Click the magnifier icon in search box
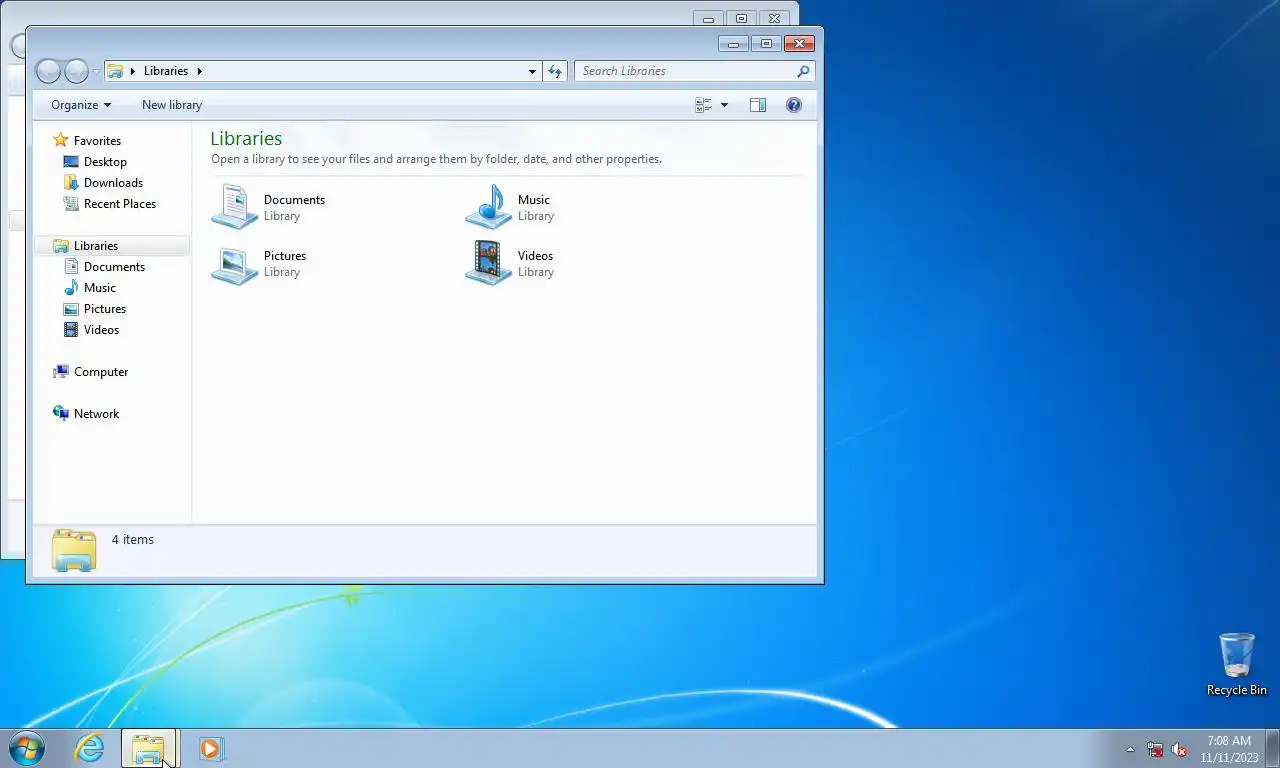Screen dimensions: 1280x768 (x=803, y=71)
